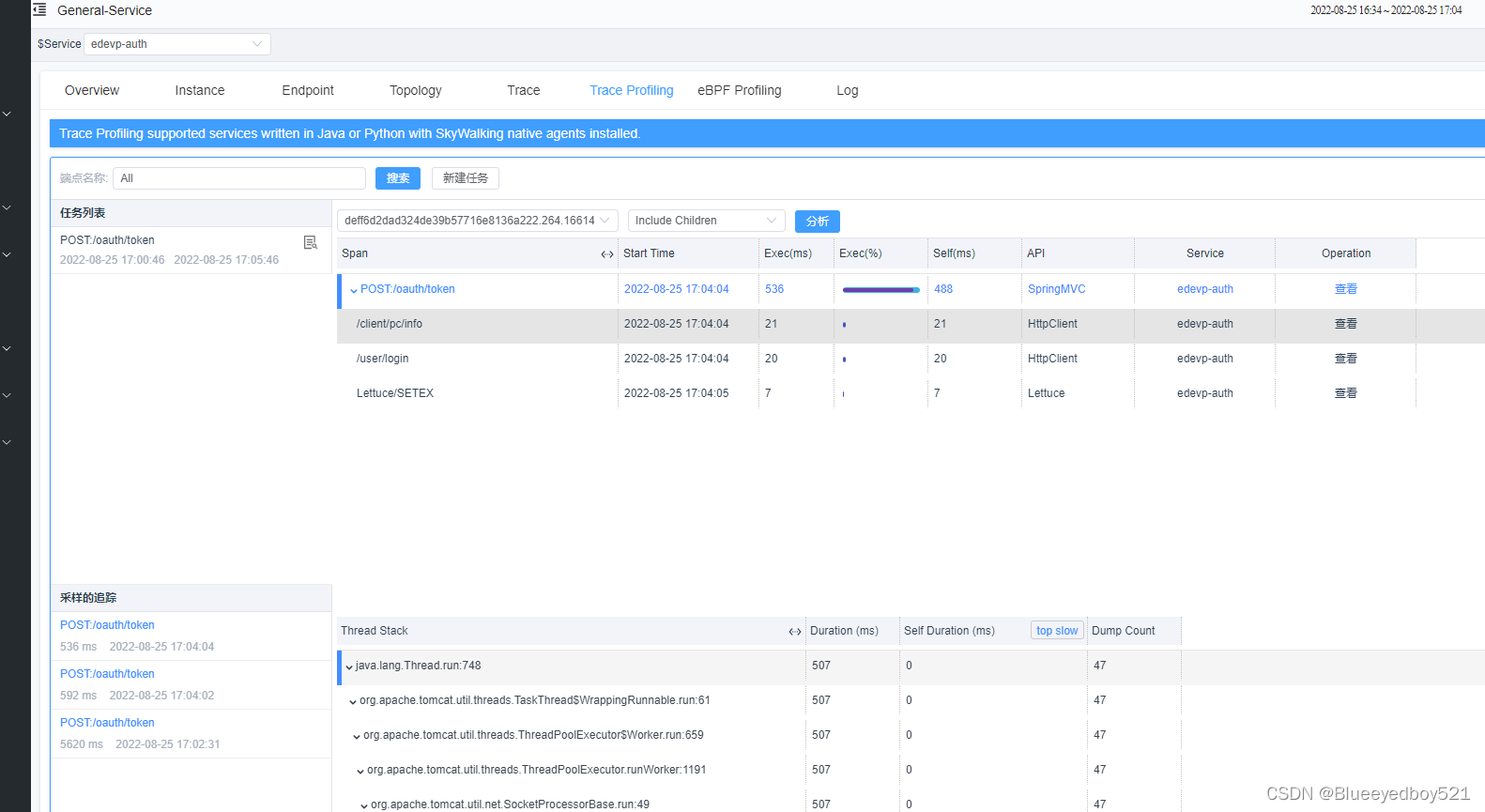
Task: Collapse the POST:/oauth/token span row
Action: pos(354,290)
